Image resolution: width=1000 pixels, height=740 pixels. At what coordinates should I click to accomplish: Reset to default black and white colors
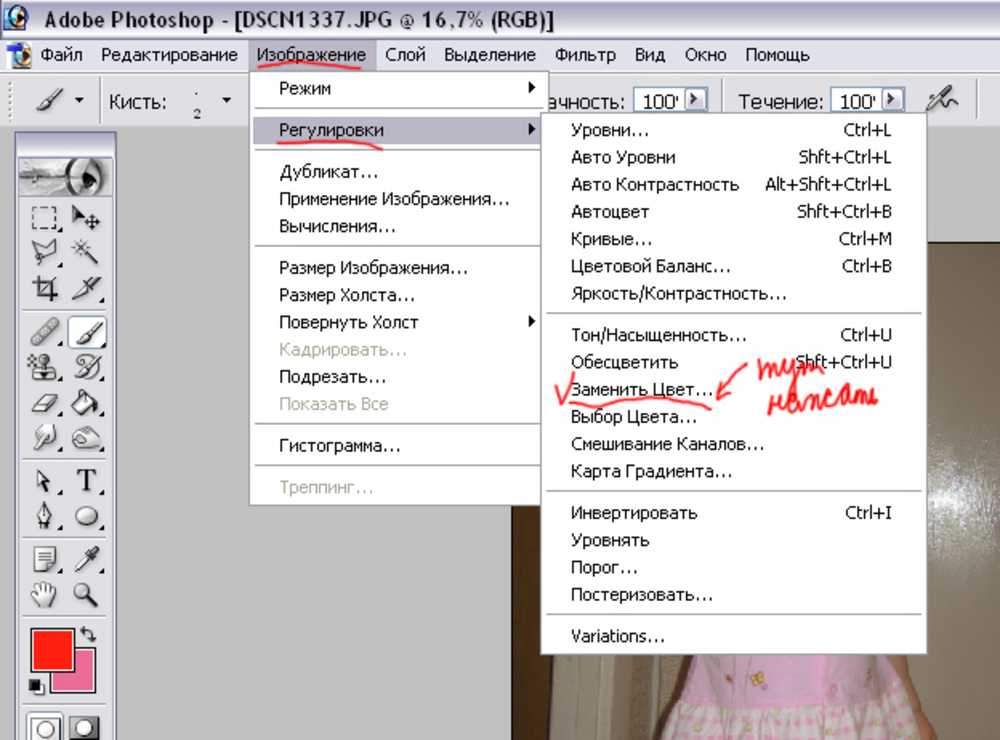36,686
